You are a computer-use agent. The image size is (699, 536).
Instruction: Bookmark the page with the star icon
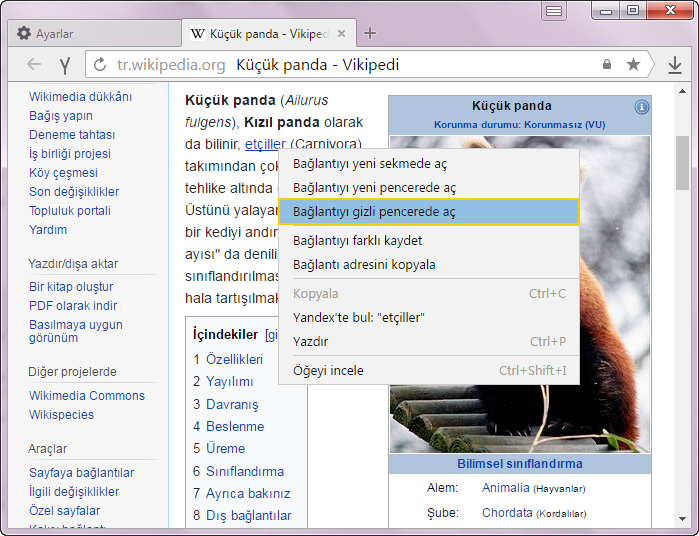click(x=633, y=64)
